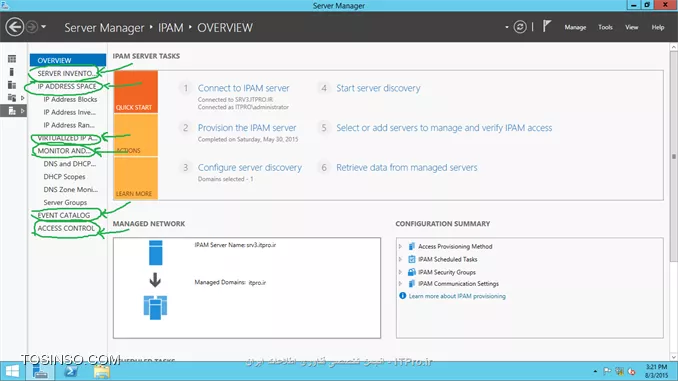The width and height of the screenshot is (678, 381).
Task: Select MONITOR AND MANAGE item
Action: (64, 151)
